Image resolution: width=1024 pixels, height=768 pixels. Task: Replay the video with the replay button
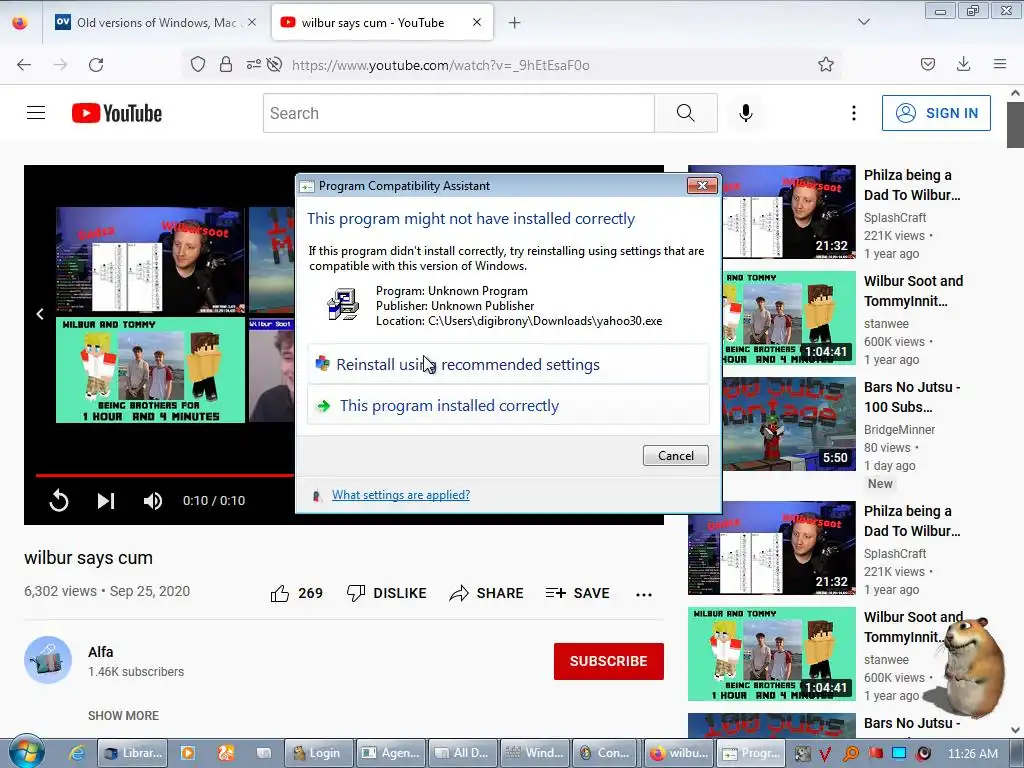(59, 501)
